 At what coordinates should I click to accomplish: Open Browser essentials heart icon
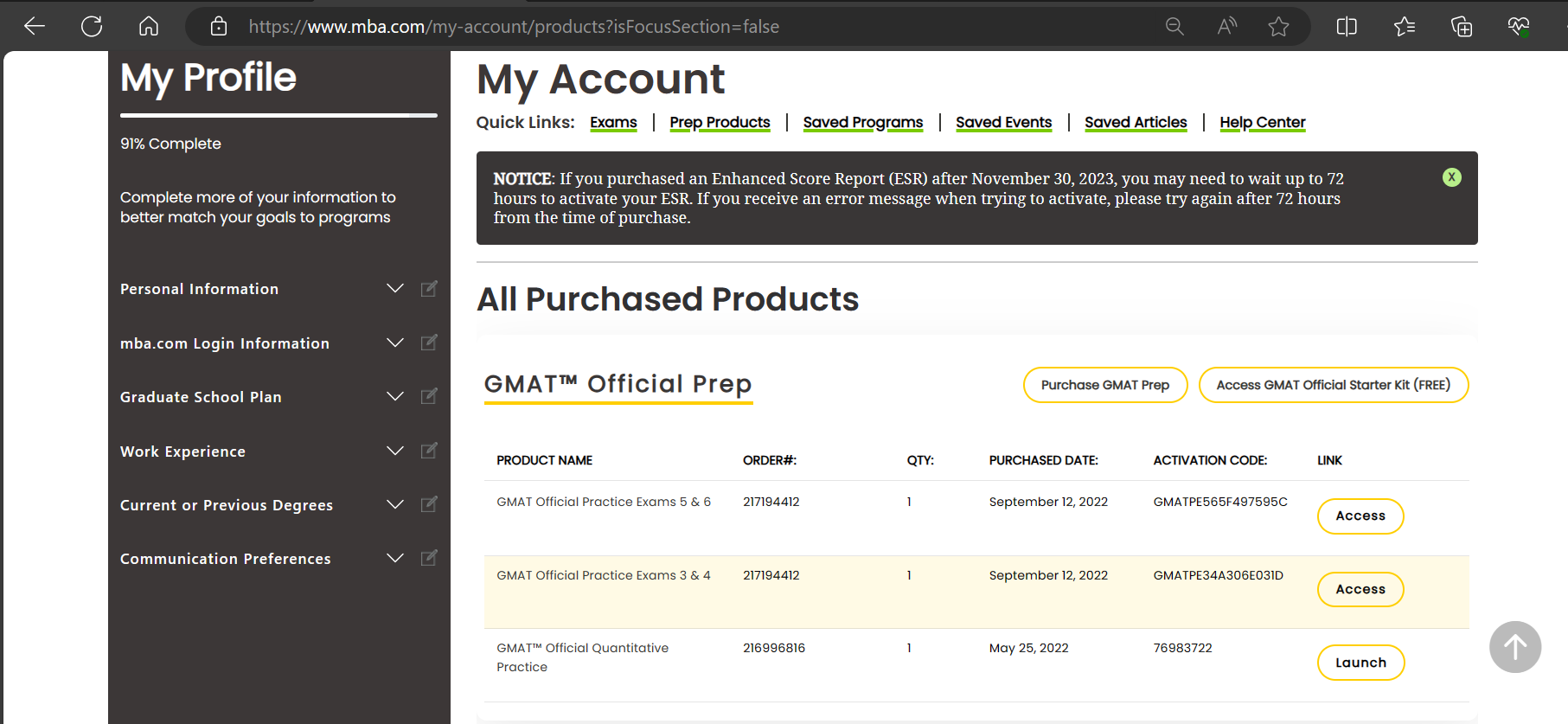(1519, 27)
